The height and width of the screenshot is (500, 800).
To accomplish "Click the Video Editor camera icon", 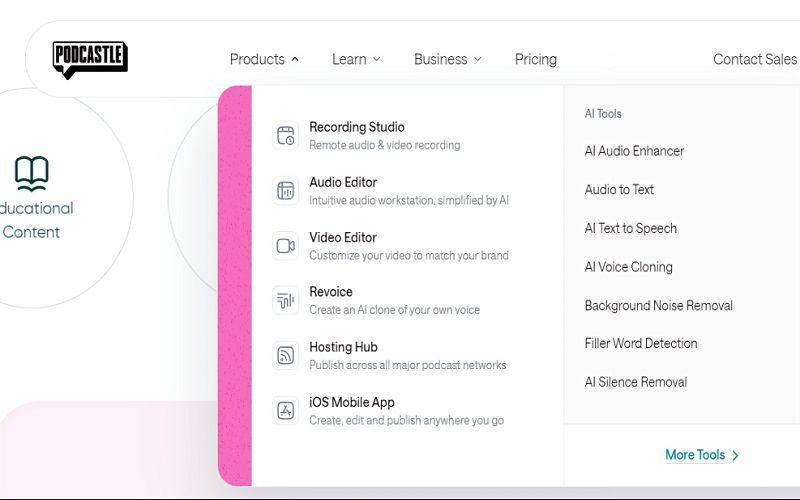I will (286, 246).
